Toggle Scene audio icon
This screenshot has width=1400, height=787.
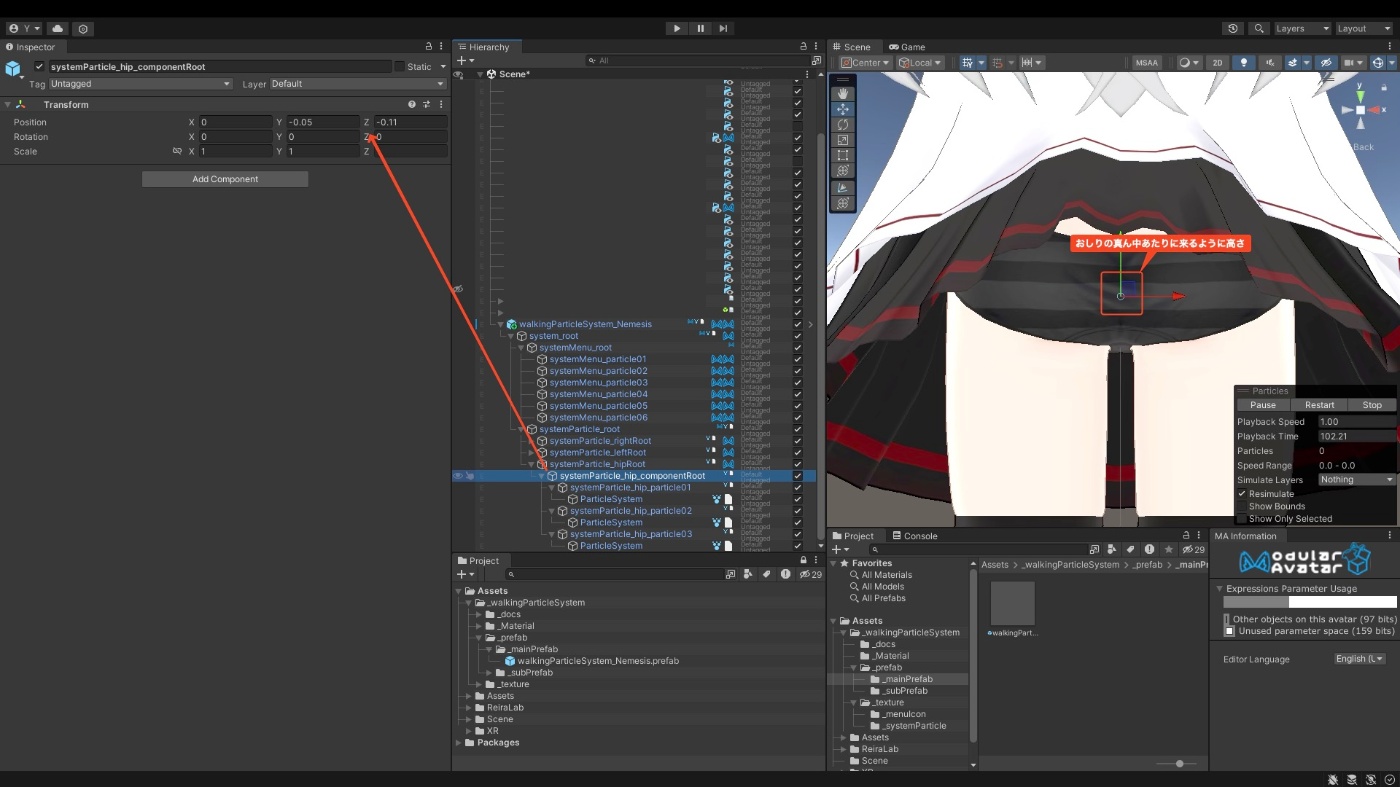click(x=1269, y=62)
